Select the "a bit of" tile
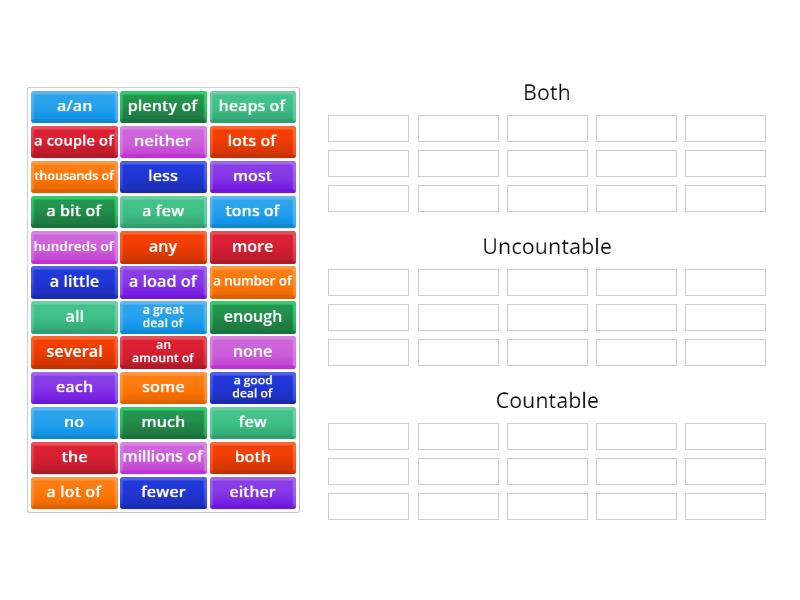The width and height of the screenshot is (800, 600). tap(73, 211)
